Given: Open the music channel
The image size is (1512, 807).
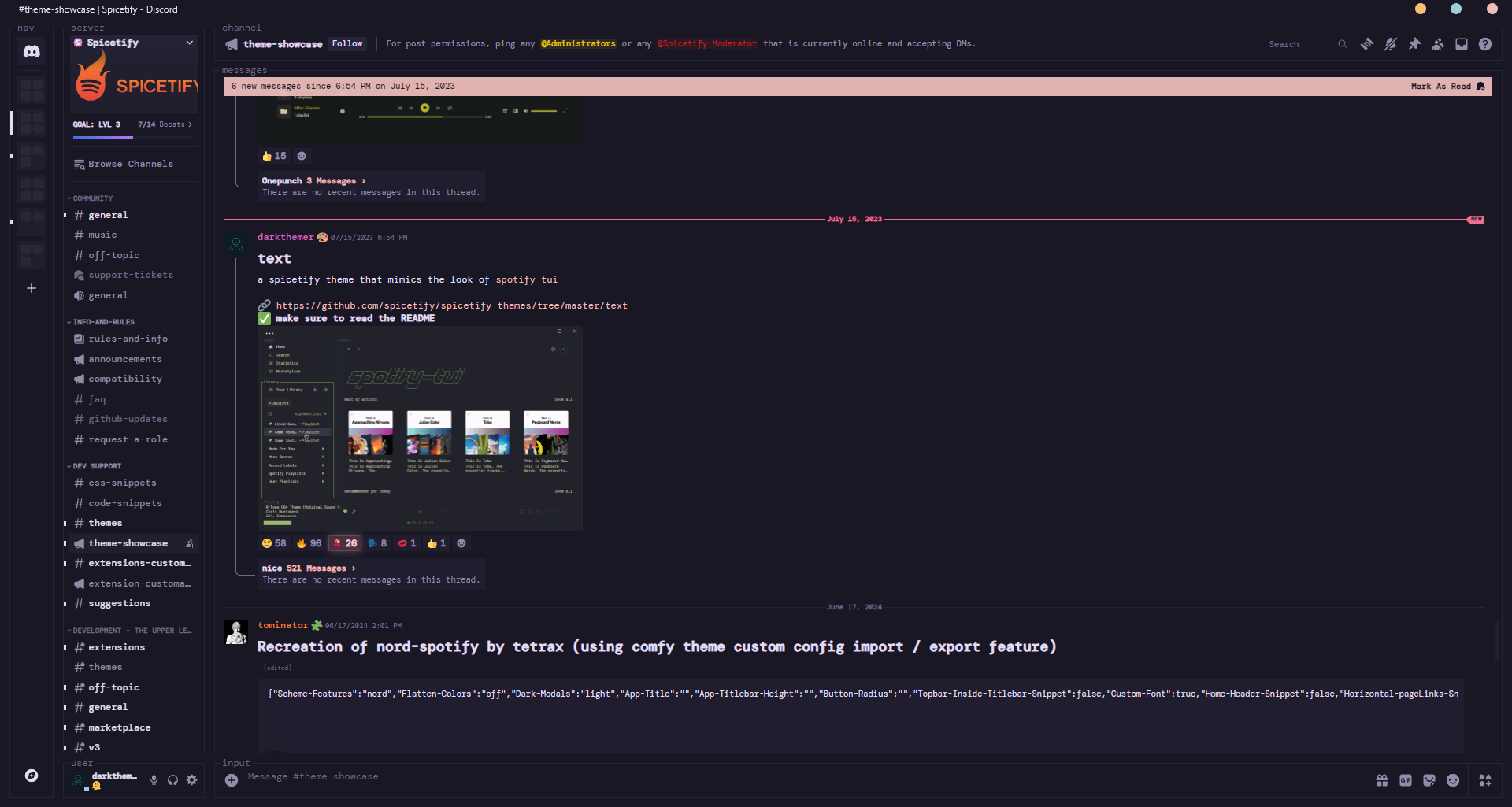Looking at the screenshot, I should tap(132, 235).
